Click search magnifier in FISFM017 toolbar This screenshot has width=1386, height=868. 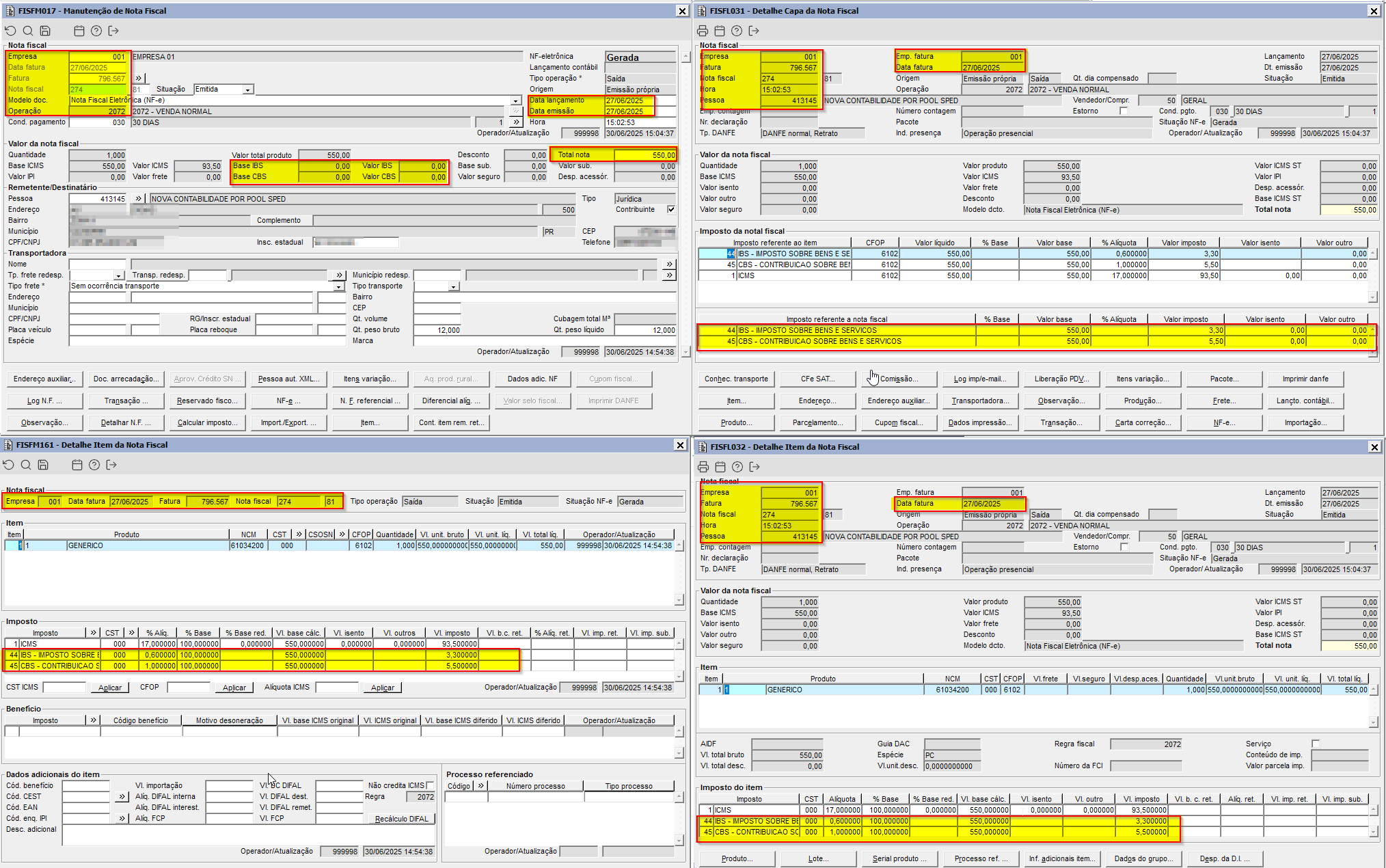(x=28, y=31)
